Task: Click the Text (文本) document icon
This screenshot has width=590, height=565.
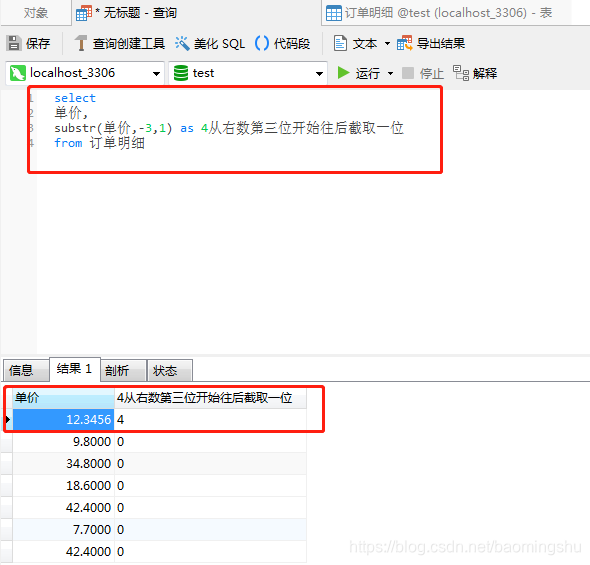Action: point(340,43)
